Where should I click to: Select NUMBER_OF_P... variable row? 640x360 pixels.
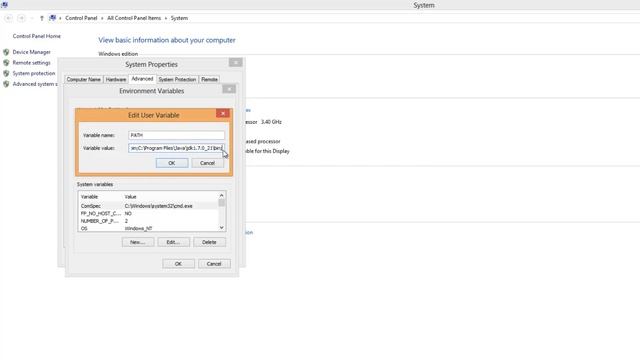click(x=148, y=221)
